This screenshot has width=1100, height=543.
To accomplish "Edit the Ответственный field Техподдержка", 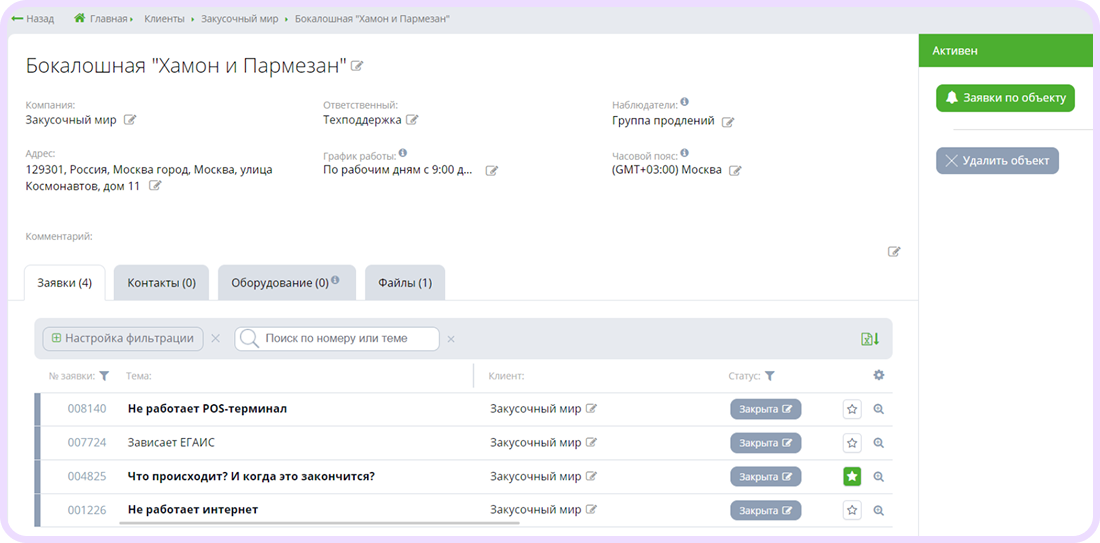I will pos(412,120).
